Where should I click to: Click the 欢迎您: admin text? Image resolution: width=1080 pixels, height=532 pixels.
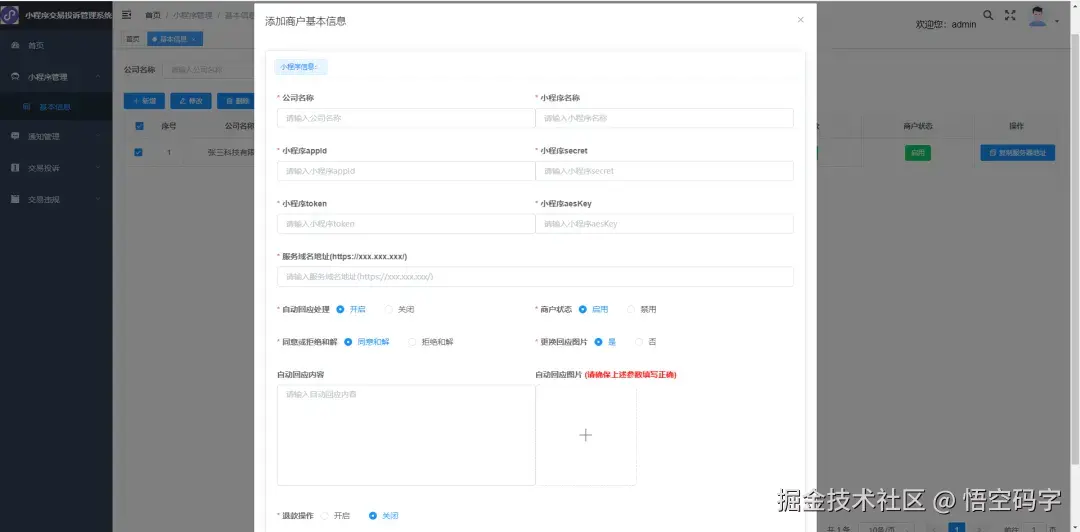point(946,24)
